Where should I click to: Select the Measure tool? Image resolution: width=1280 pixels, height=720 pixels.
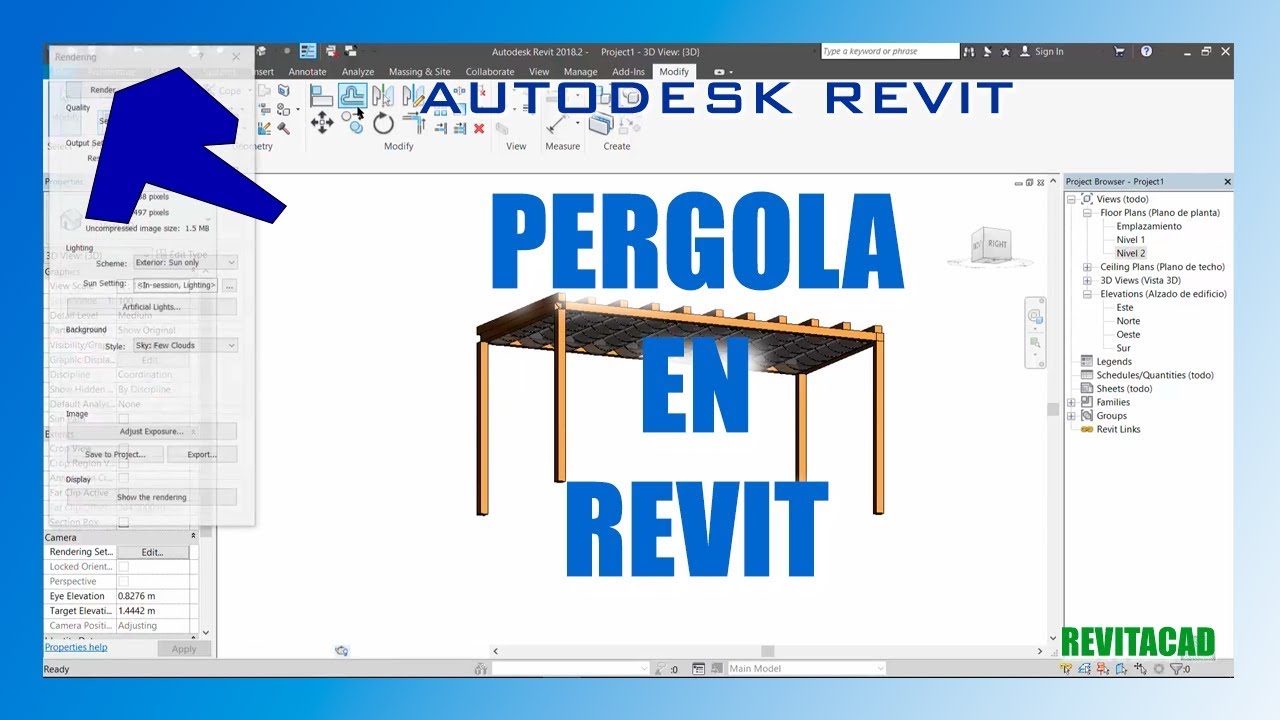click(556, 124)
